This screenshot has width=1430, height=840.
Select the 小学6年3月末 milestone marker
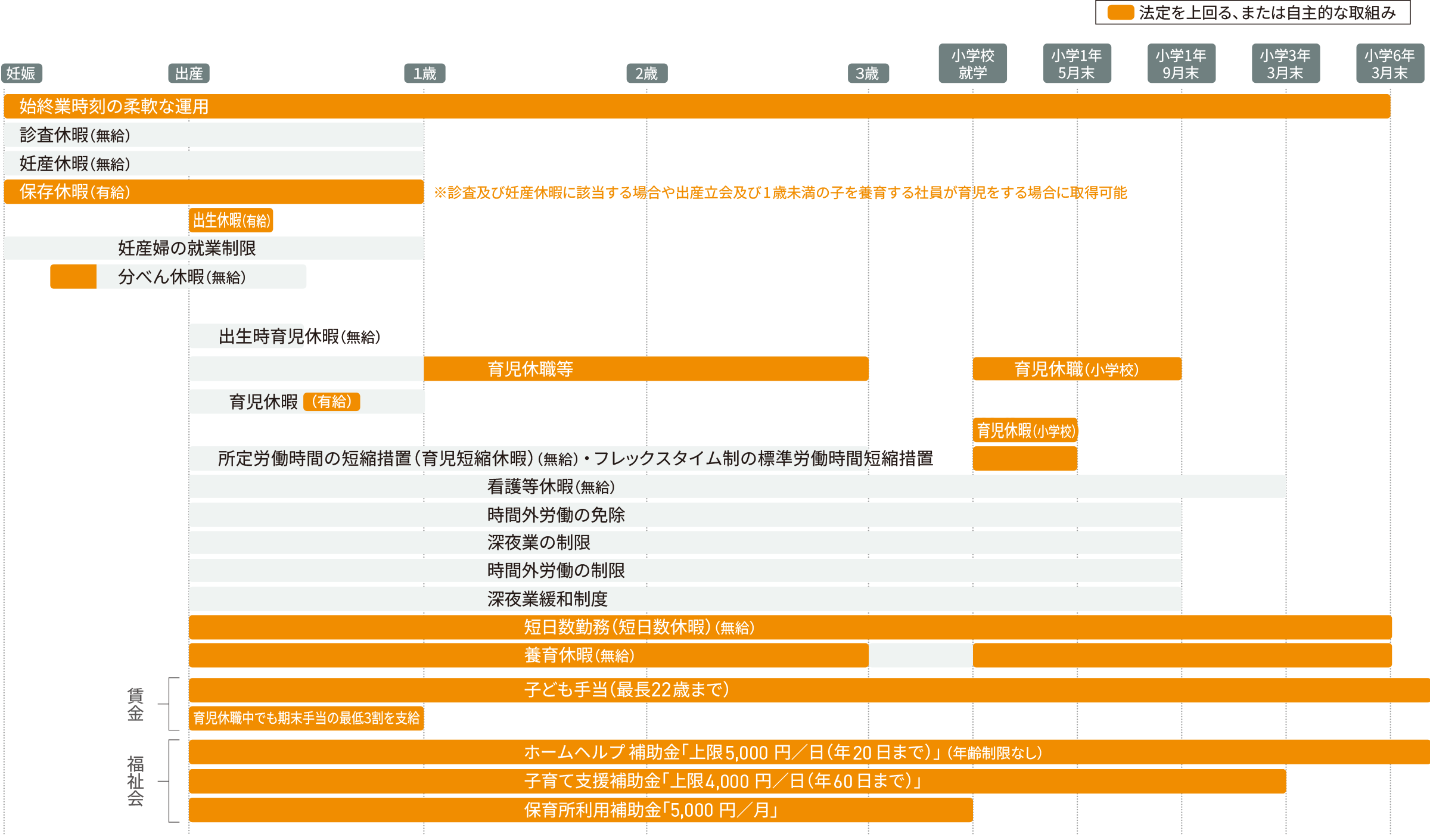(x=1390, y=63)
